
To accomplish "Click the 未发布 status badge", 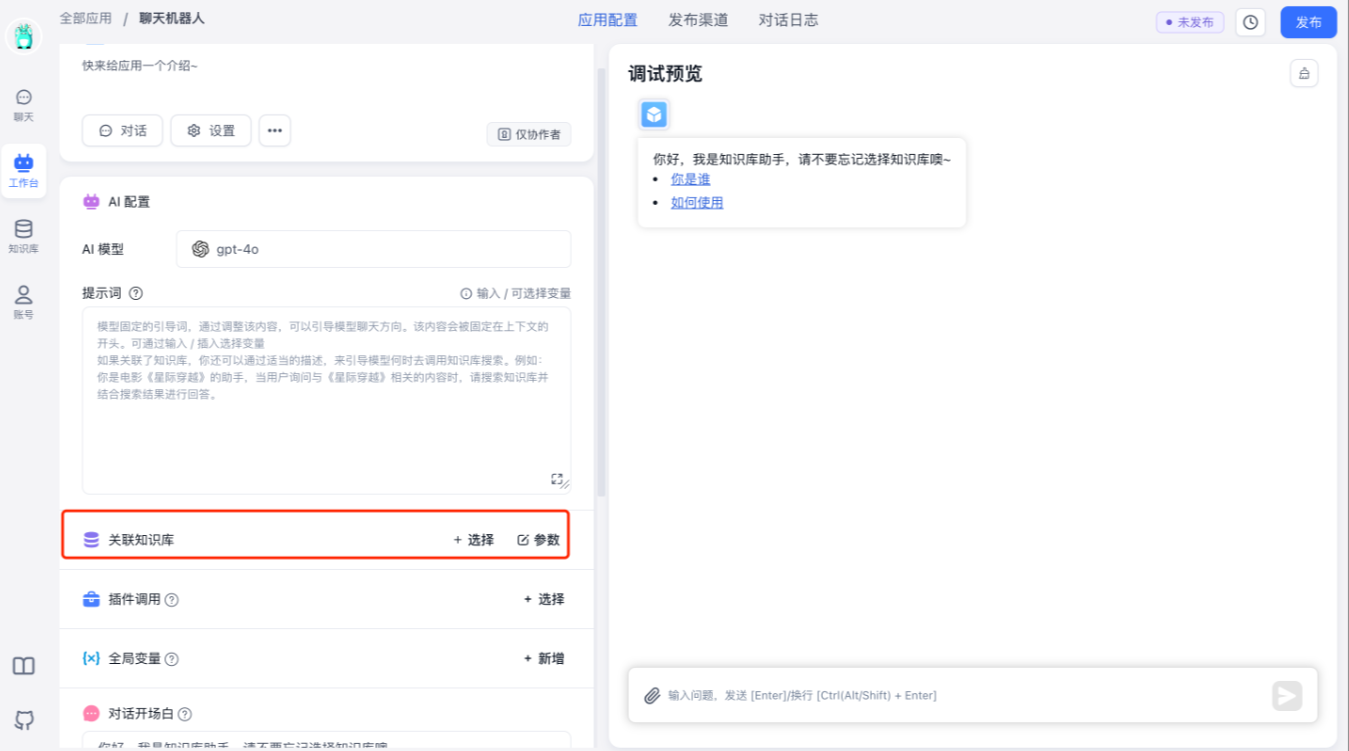I will click(1190, 22).
